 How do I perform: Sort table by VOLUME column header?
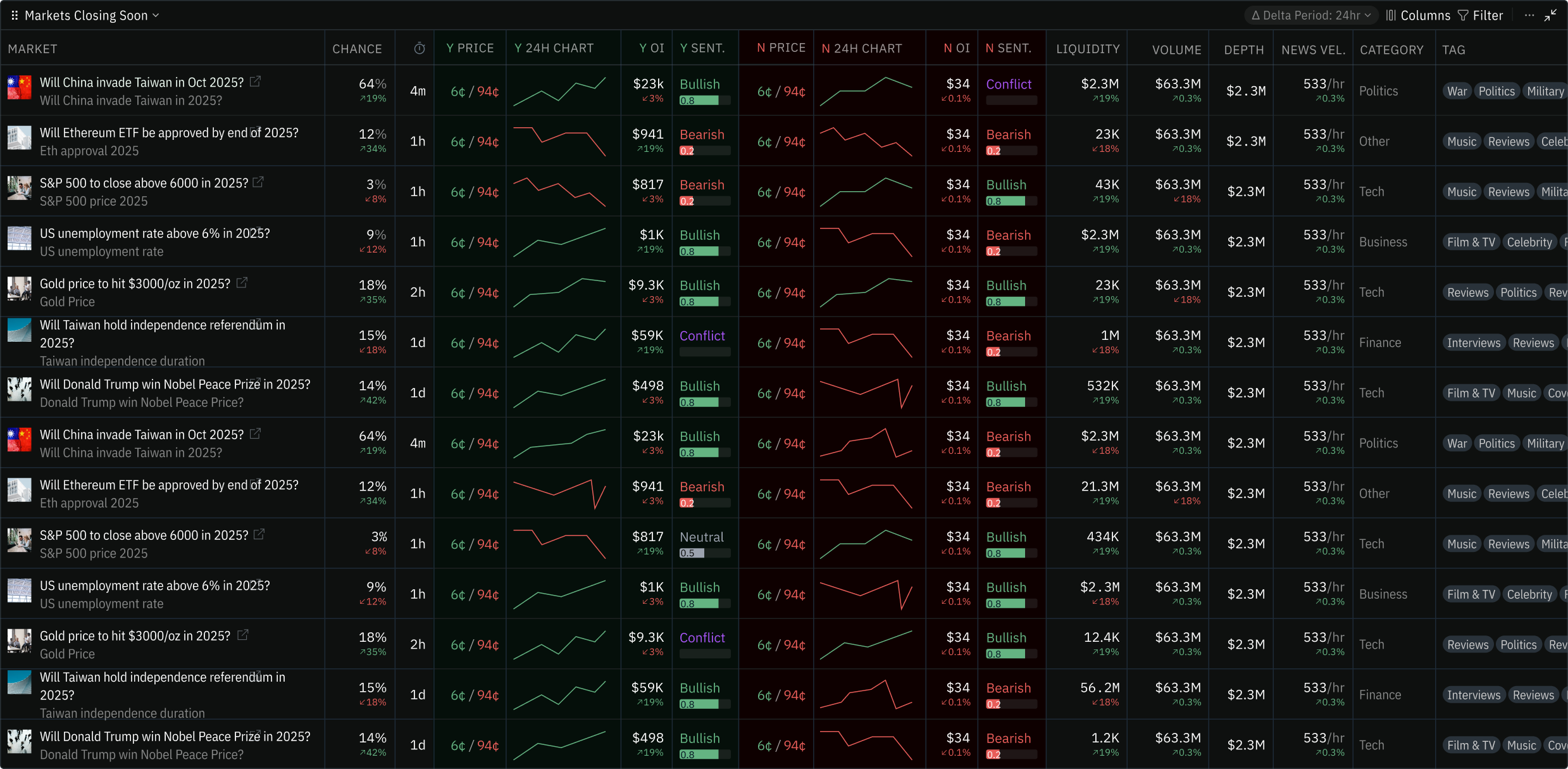pyautogui.click(x=1176, y=49)
